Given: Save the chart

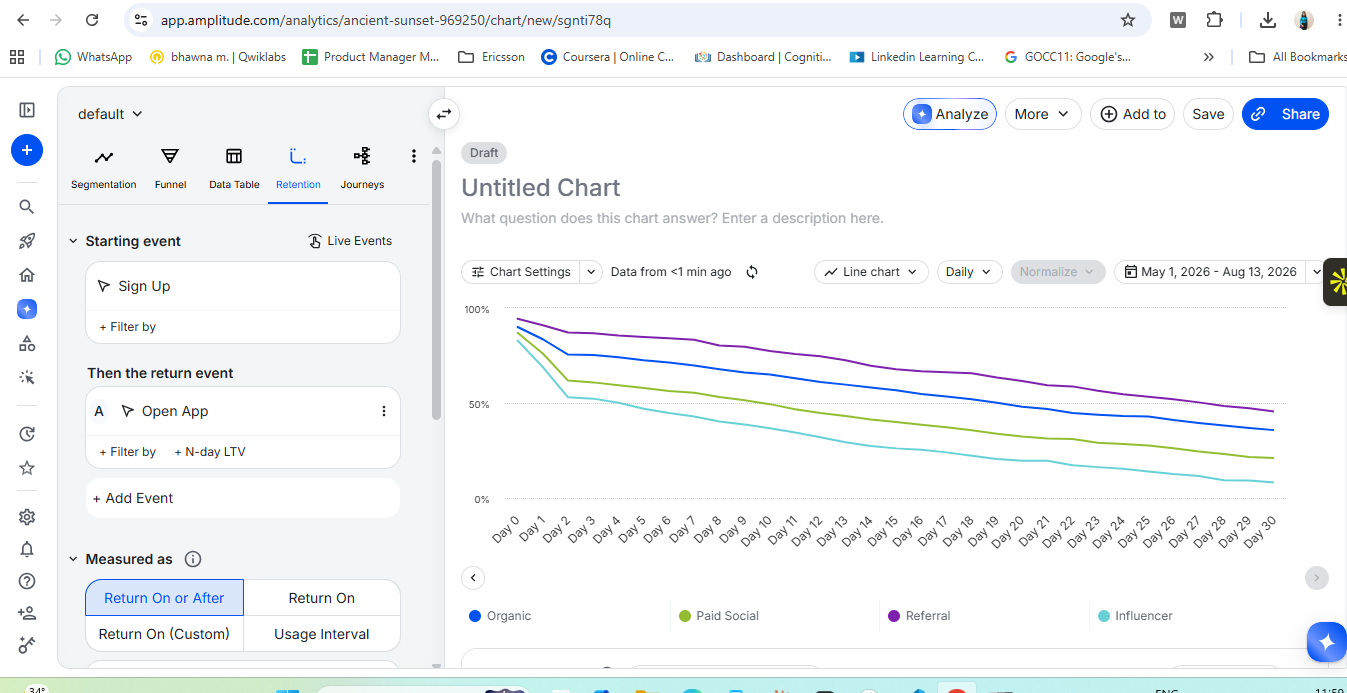Looking at the screenshot, I should (1208, 114).
